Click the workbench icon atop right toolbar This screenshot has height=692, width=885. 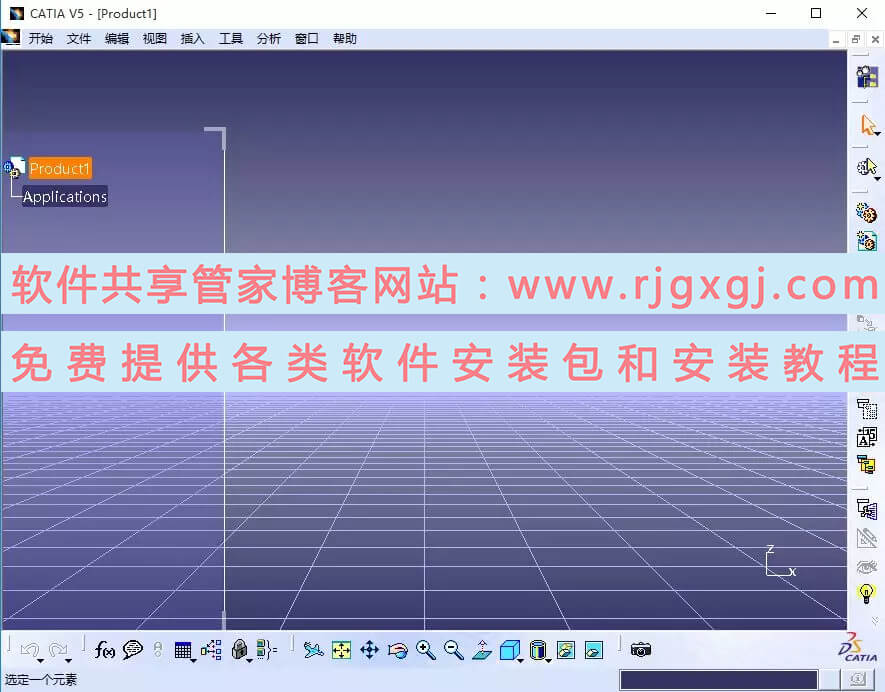point(867,77)
